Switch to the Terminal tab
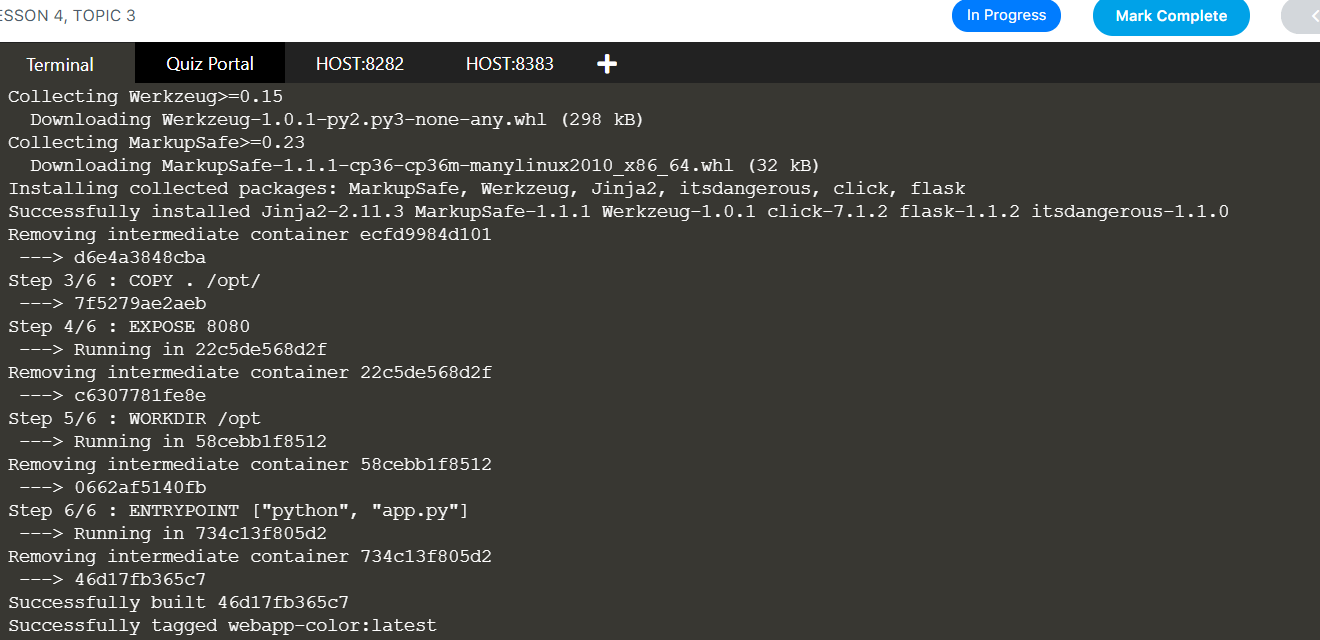 [60, 64]
